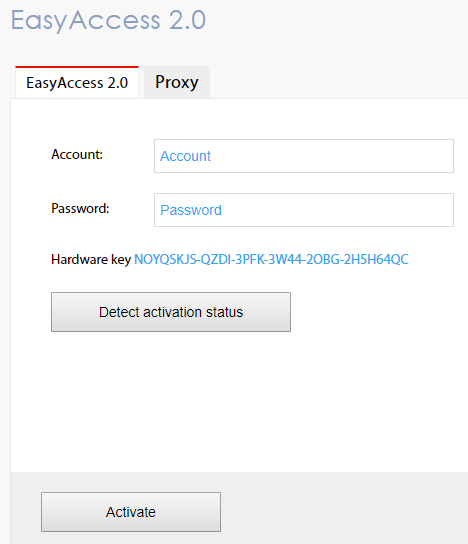The height and width of the screenshot is (544, 468).
Task: Place cursor on Account placeholder text
Action: point(185,156)
